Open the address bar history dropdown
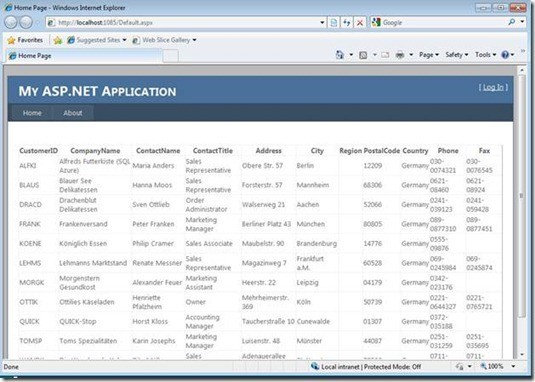 pyautogui.click(x=322, y=23)
